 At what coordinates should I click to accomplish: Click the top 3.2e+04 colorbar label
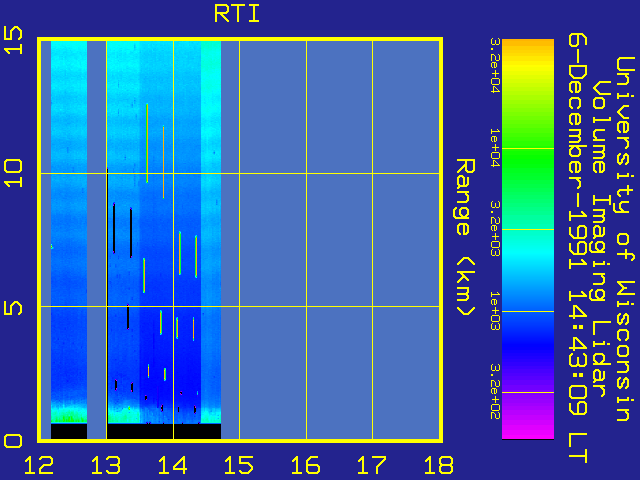495,66
